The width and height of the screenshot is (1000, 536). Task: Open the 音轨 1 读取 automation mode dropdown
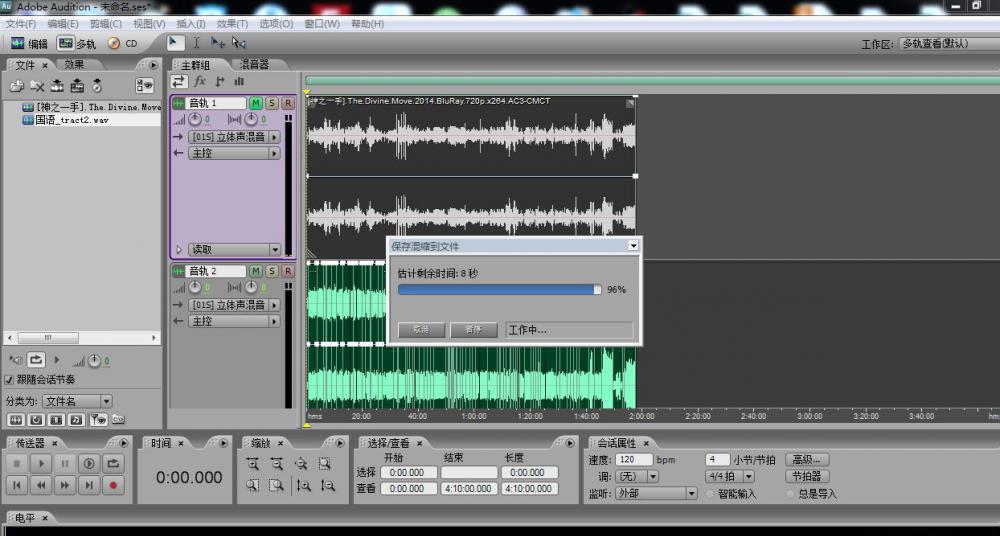(x=234, y=249)
